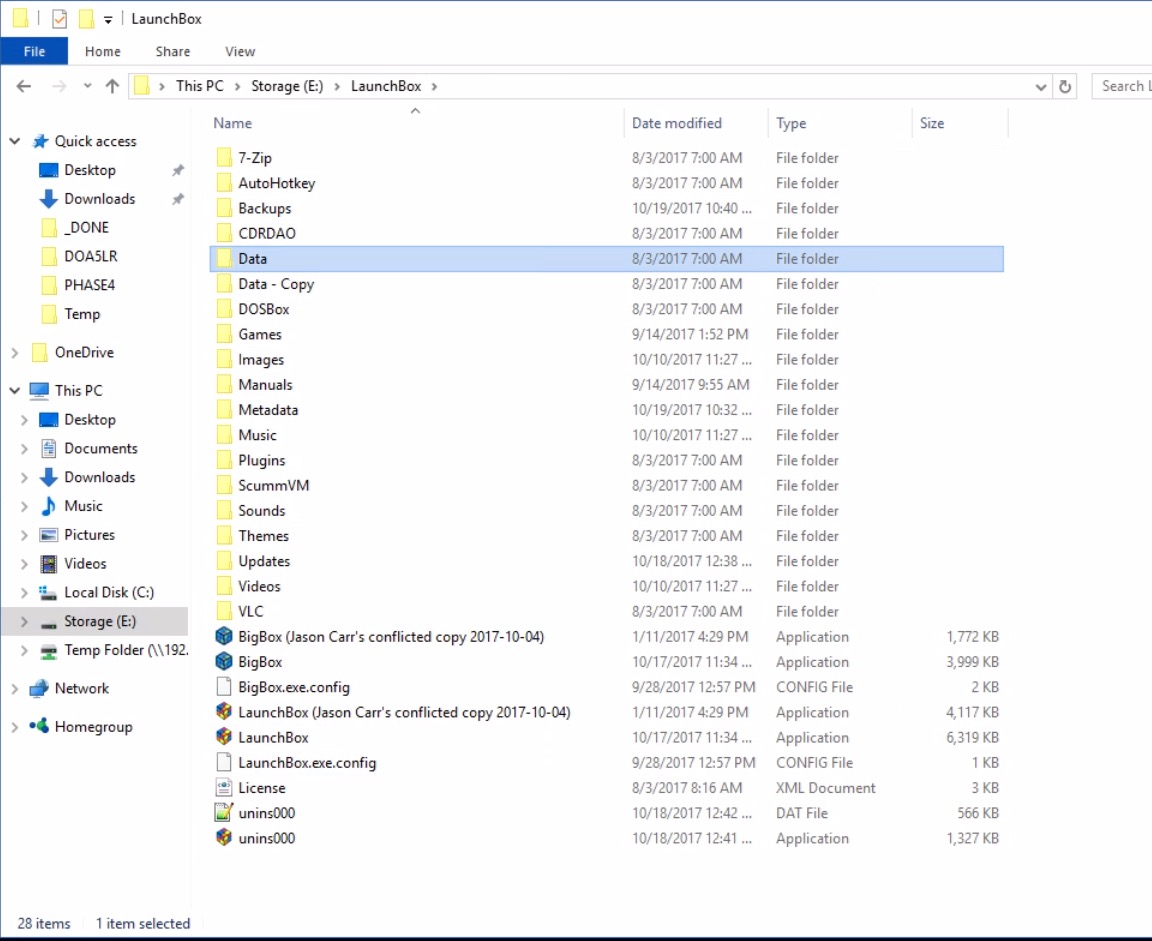Refresh the current folder view
Viewport: 1152px width, 941px height.
click(1065, 87)
